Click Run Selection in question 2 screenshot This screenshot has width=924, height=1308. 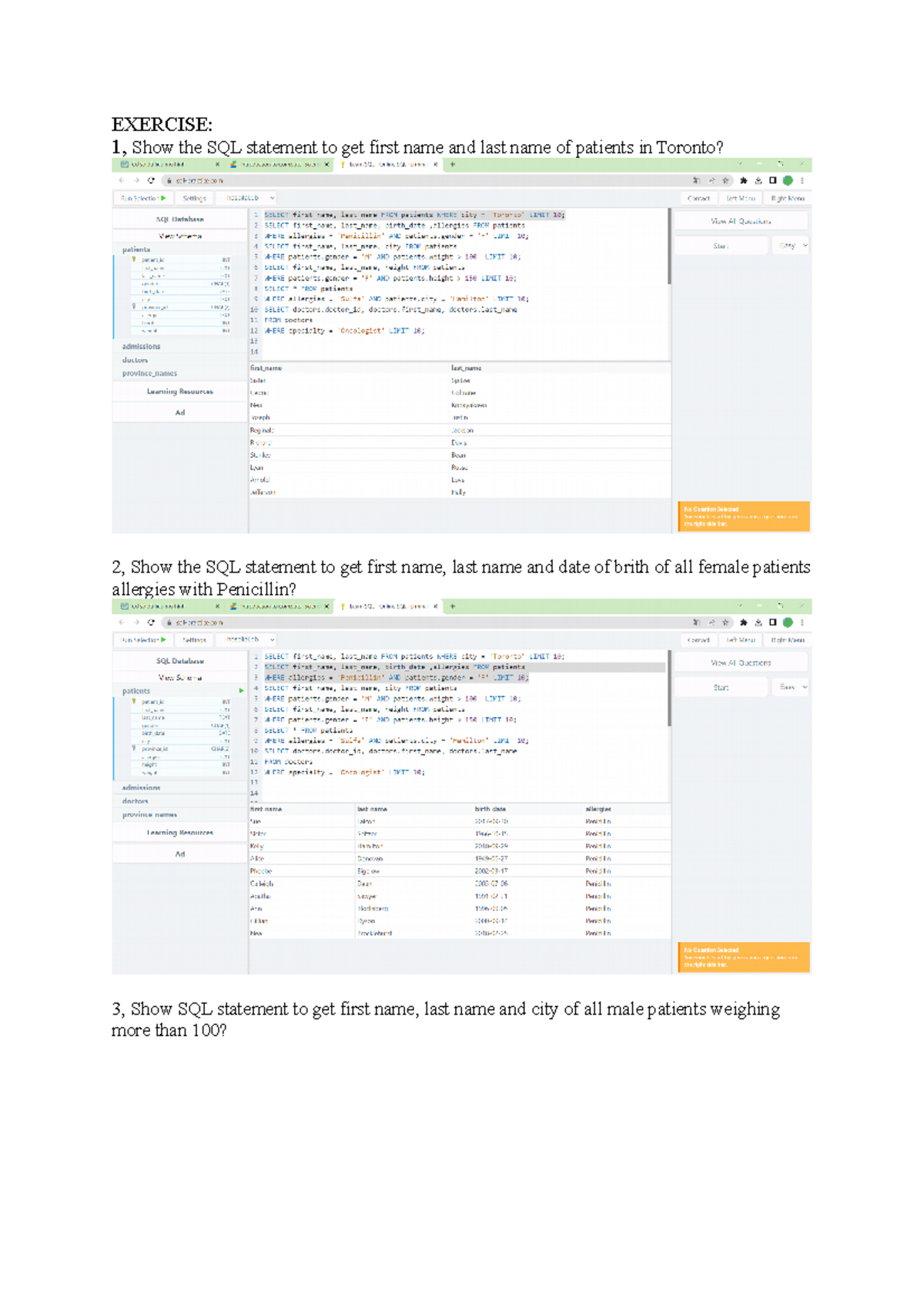click(143, 639)
